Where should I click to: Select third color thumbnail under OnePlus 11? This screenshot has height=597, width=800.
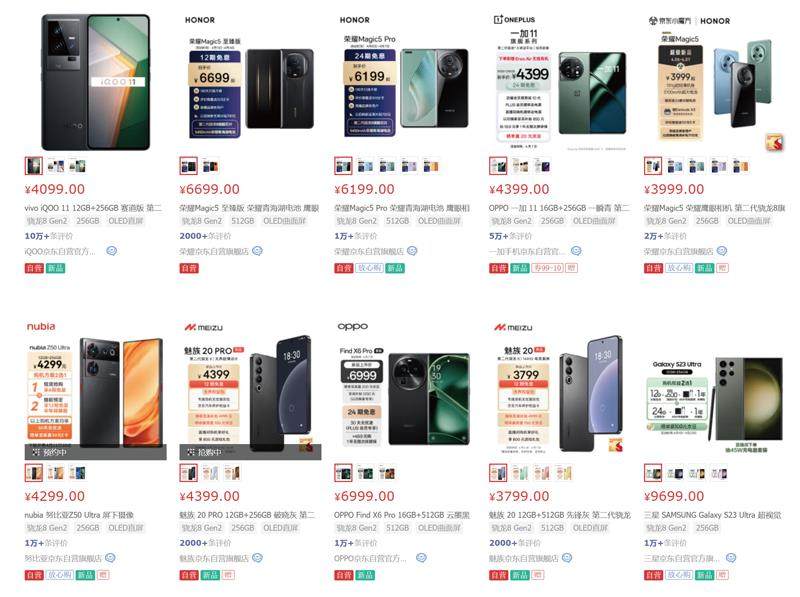(x=542, y=166)
